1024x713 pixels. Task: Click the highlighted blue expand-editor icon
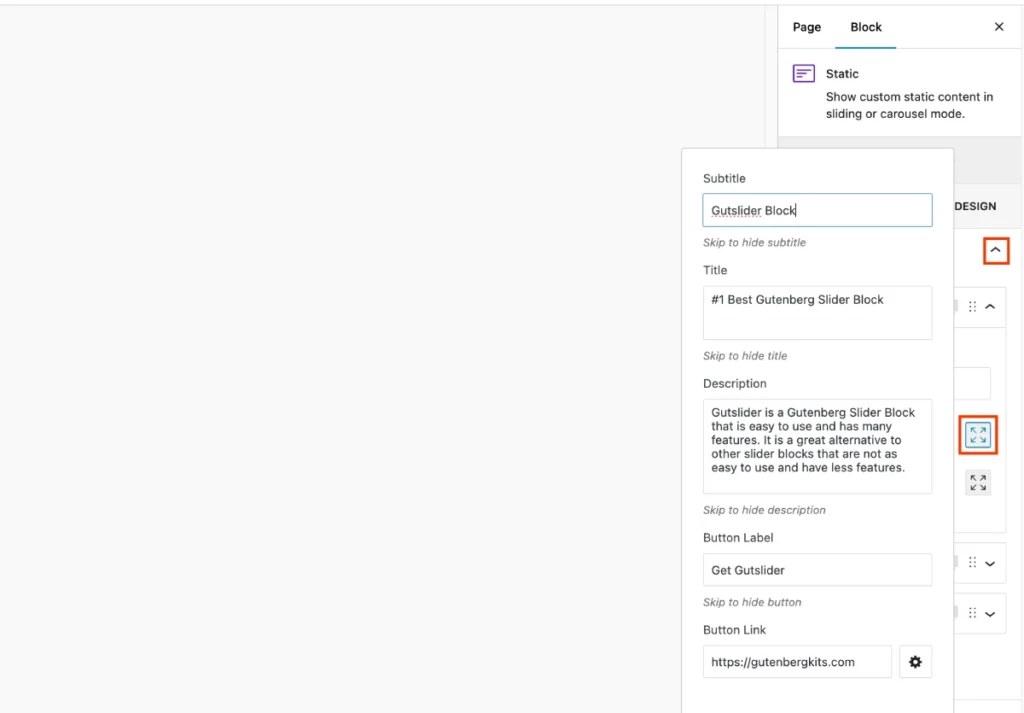tap(978, 435)
